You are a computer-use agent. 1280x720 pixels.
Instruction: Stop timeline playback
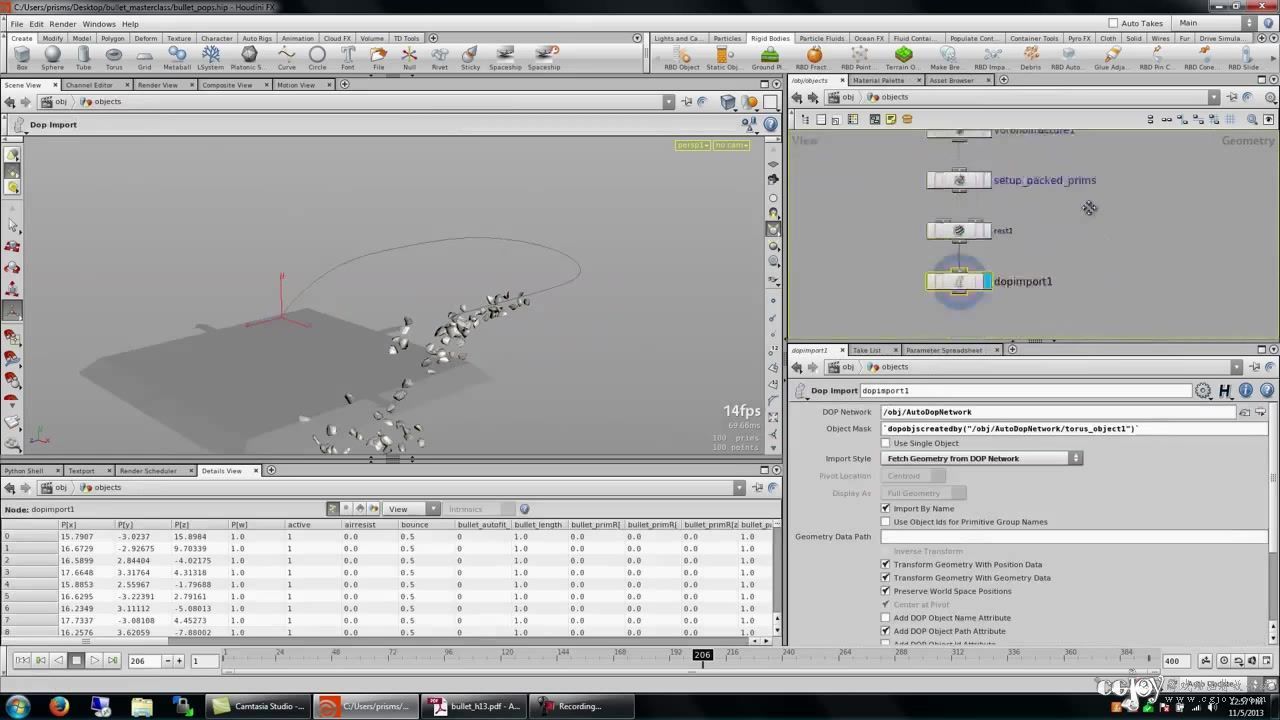[x=76, y=661]
